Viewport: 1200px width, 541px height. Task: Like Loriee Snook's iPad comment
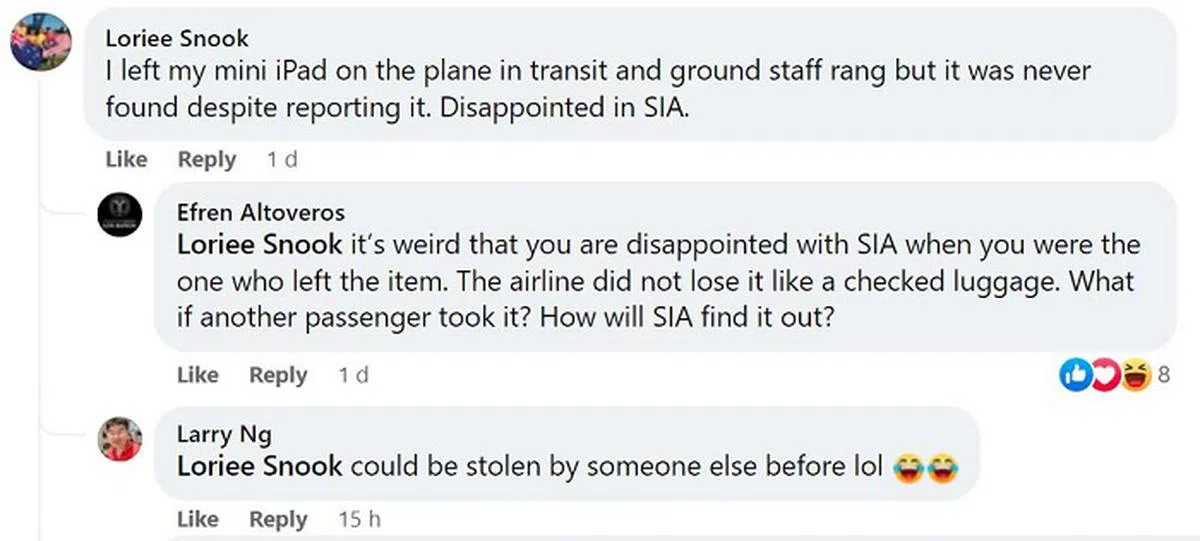coord(126,159)
